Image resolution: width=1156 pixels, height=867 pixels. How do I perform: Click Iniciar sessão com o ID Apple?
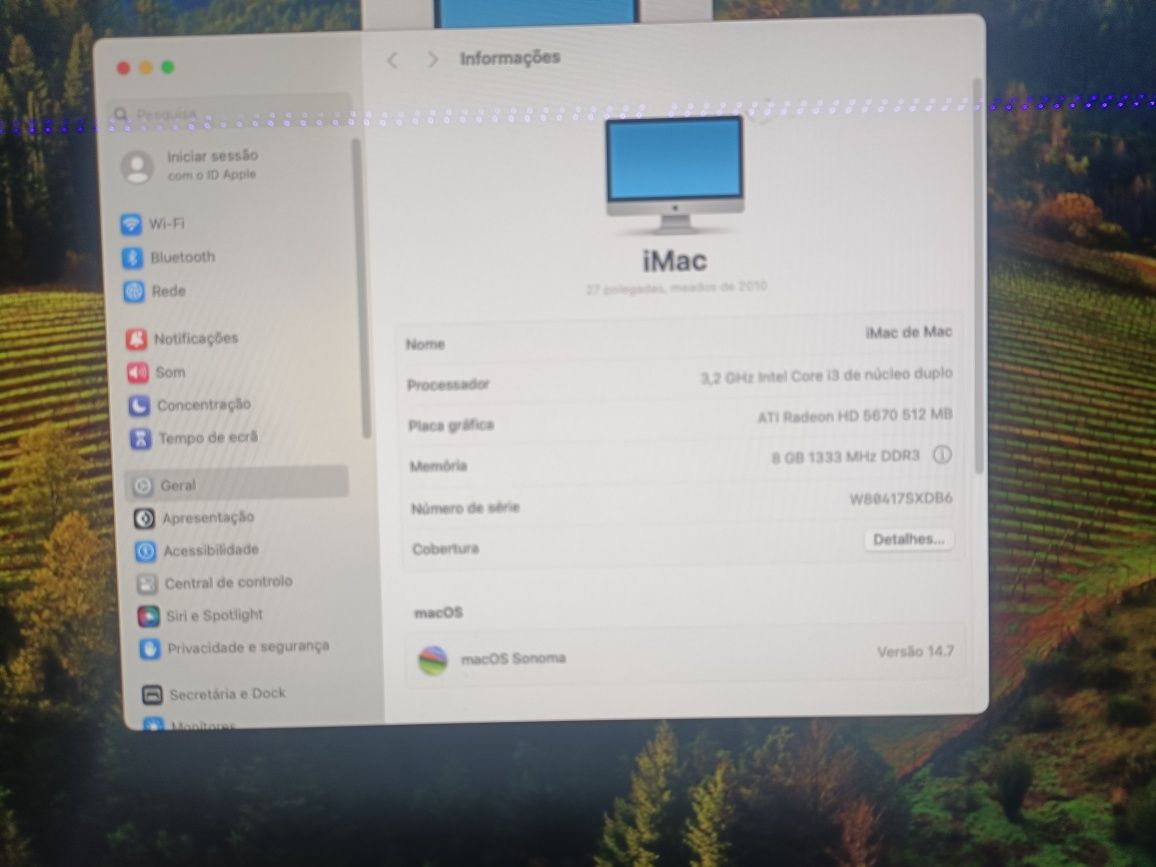212,165
